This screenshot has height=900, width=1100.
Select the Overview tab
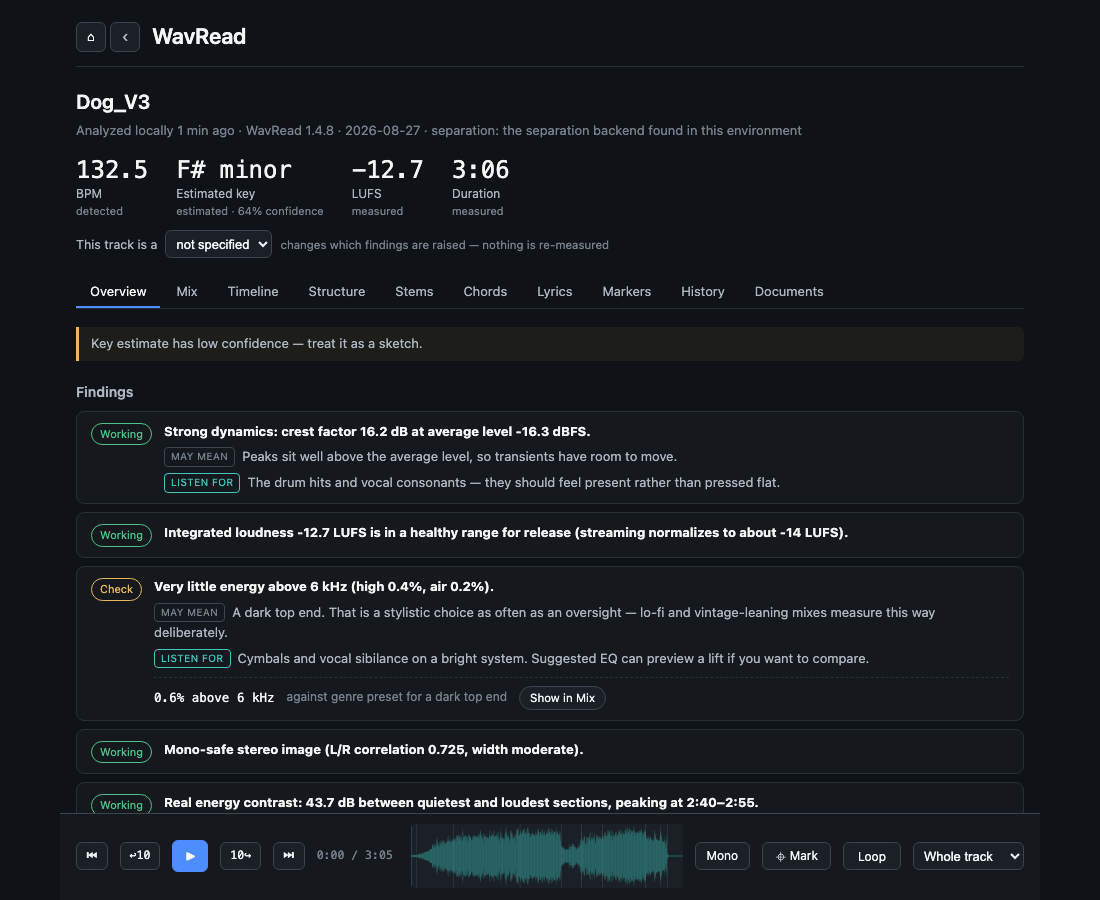tap(118, 292)
